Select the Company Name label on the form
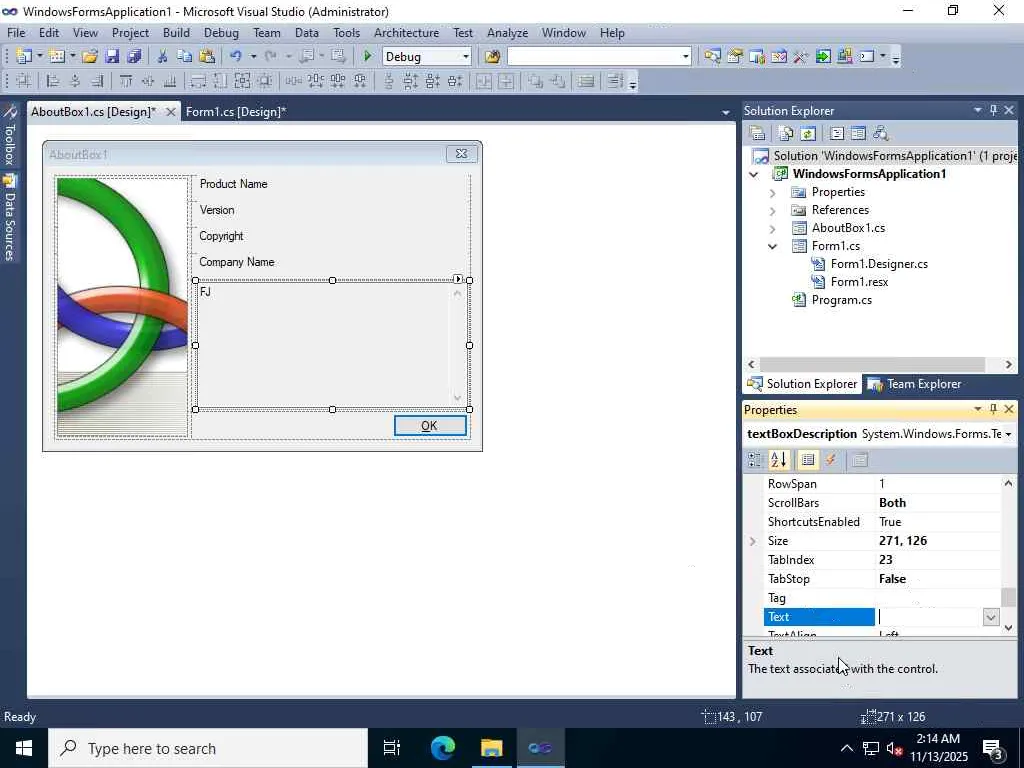Screen dimensions: 1024x768 point(236,262)
